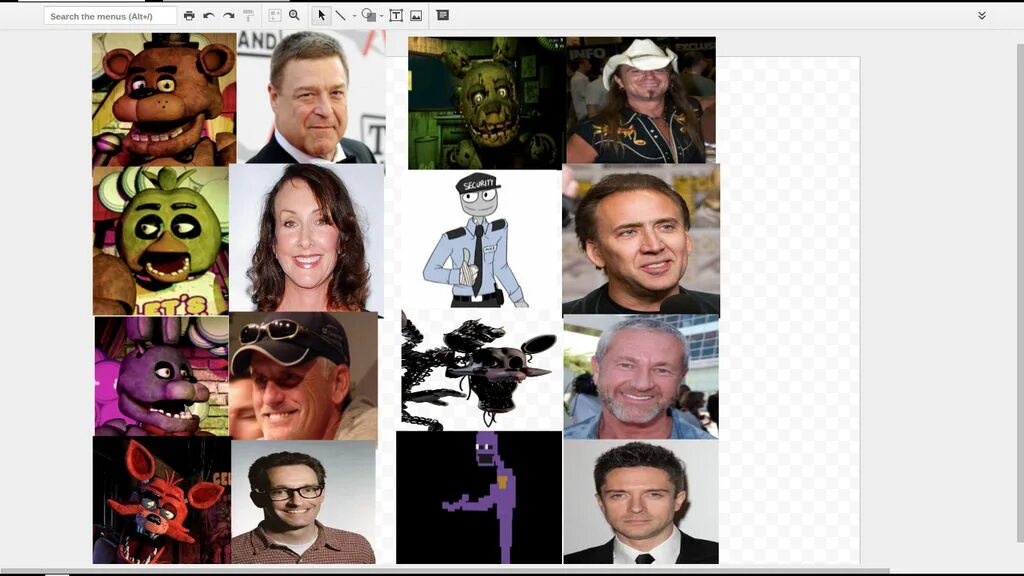Screen dimensions: 1024x576
Task: Click the Zoom to fit icon
Action: point(275,15)
